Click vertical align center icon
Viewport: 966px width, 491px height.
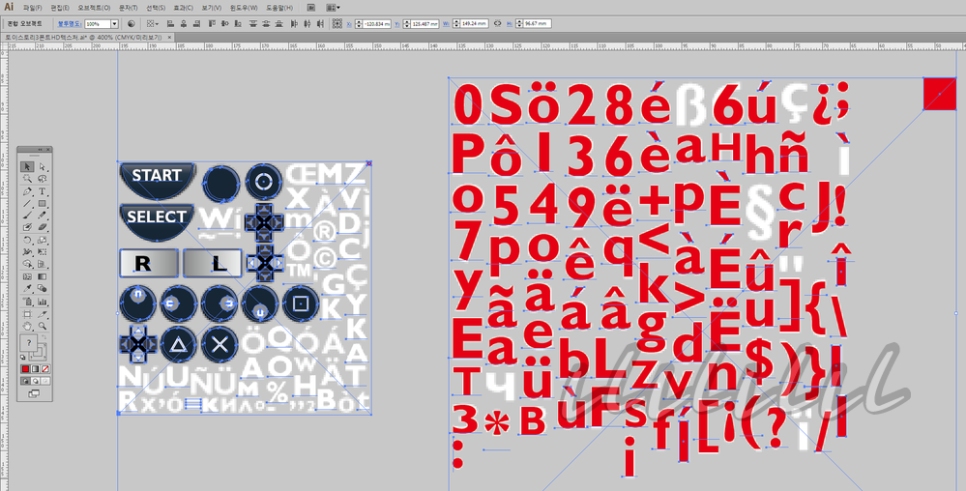(x=224, y=24)
